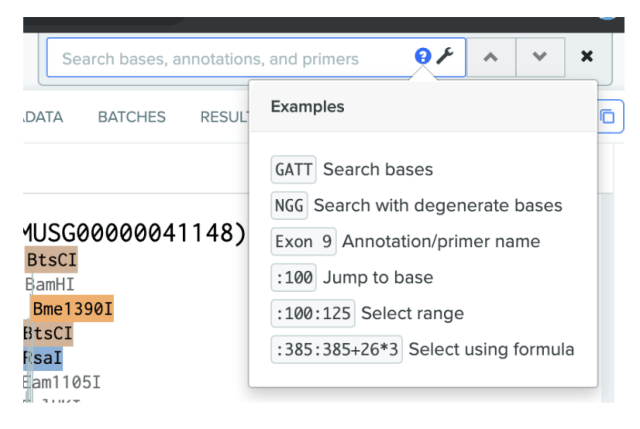
Task: Select the METADATA tab at left edge
Action: click(x=42, y=117)
